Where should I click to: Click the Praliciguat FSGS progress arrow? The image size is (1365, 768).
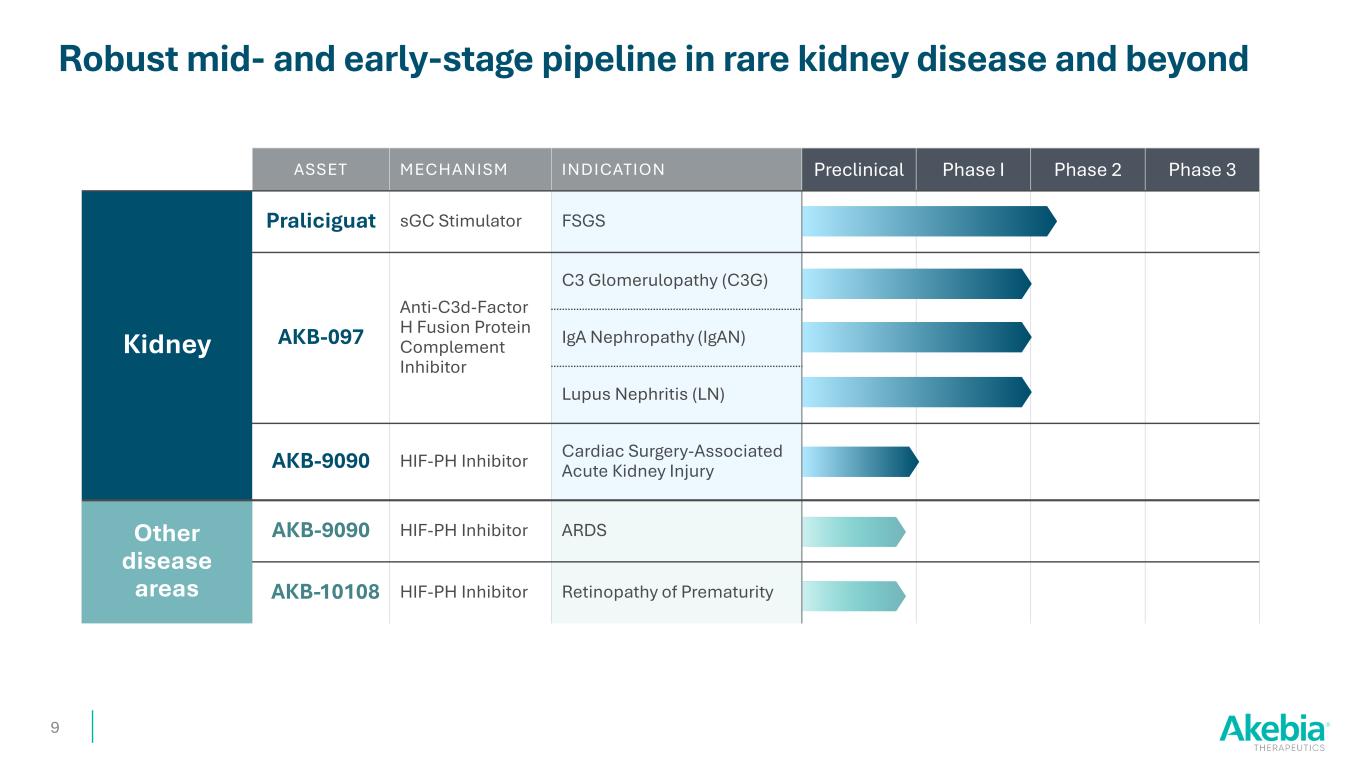tap(928, 221)
